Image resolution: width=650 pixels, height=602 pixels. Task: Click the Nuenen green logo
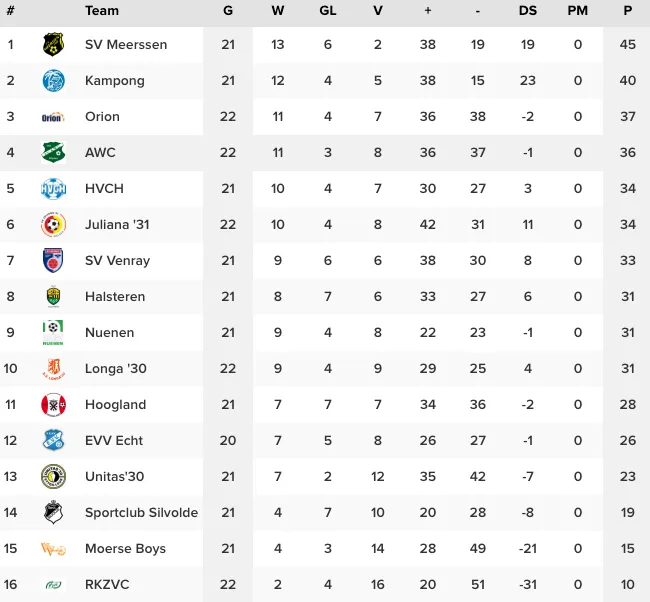(53, 333)
